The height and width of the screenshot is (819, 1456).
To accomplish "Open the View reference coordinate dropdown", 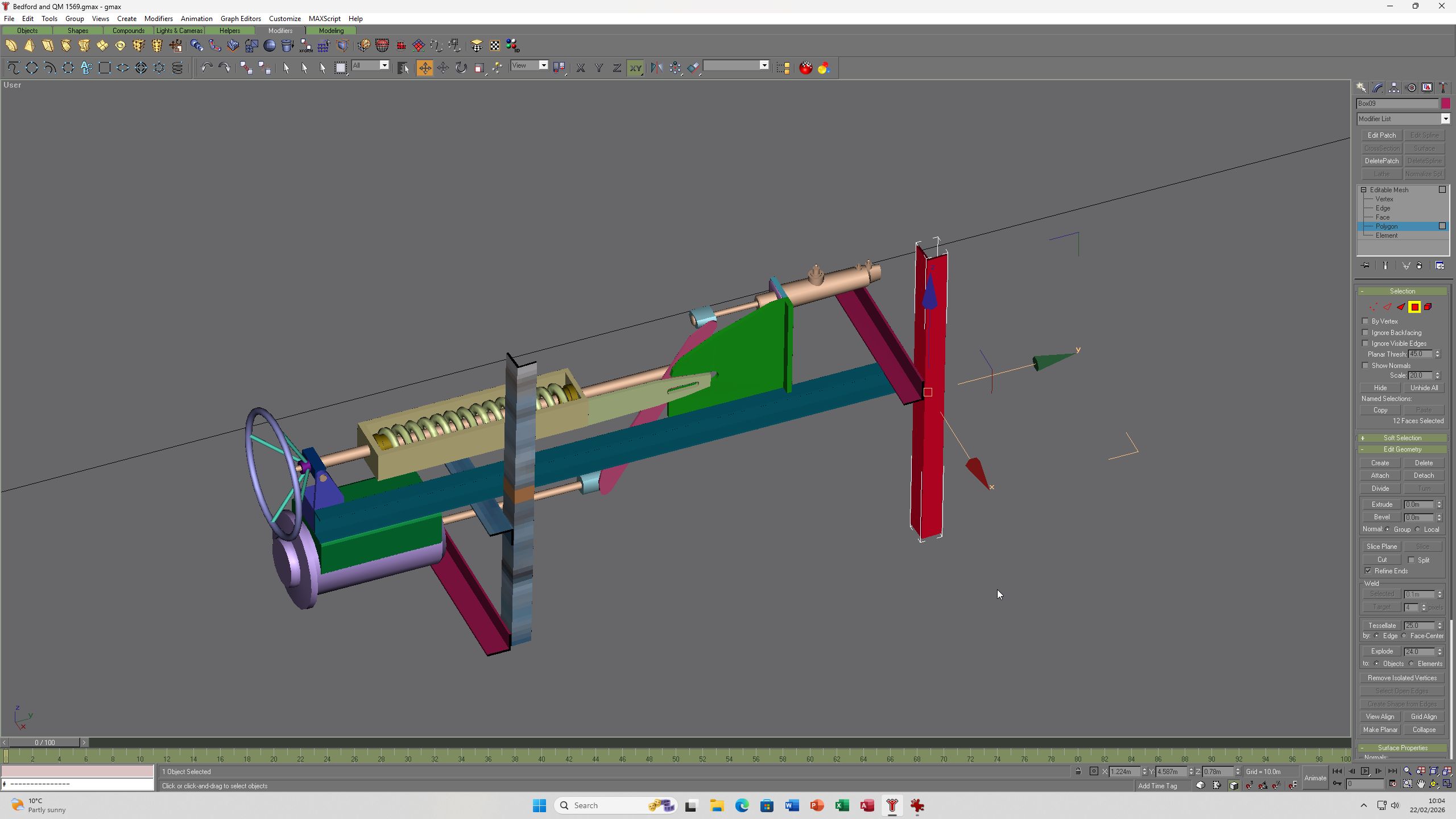I will pos(530,65).
